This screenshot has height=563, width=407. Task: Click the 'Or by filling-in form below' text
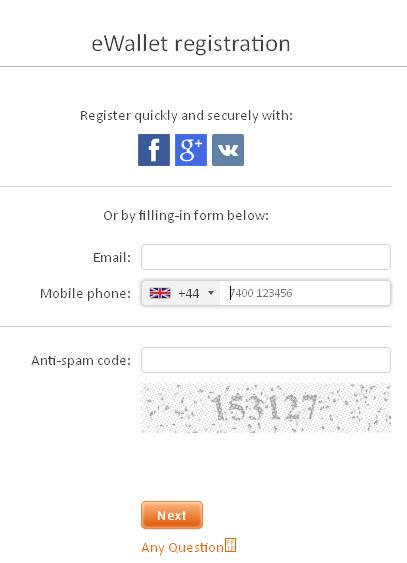[186, 215]
